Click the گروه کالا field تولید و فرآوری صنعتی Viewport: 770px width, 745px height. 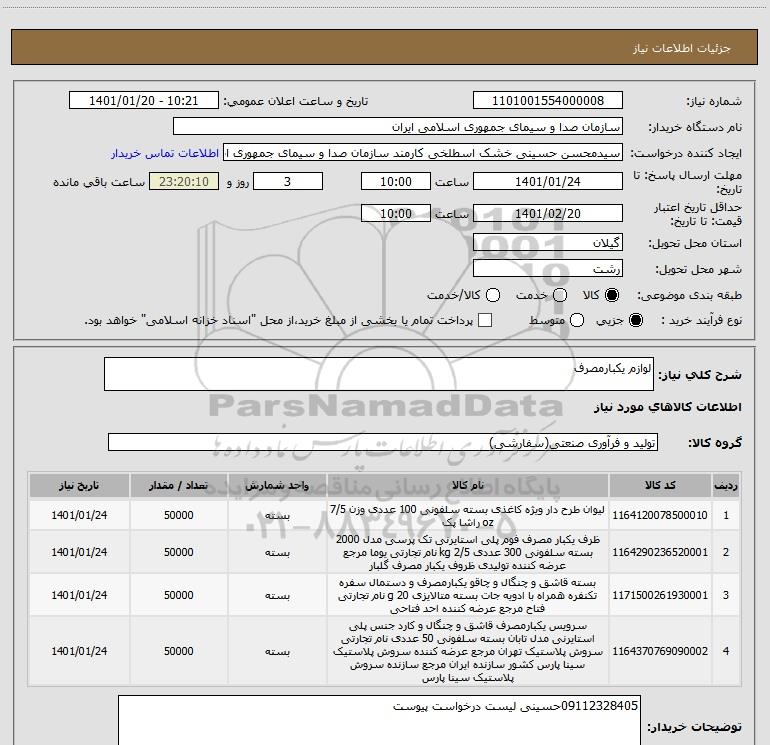tap(383, 442)
